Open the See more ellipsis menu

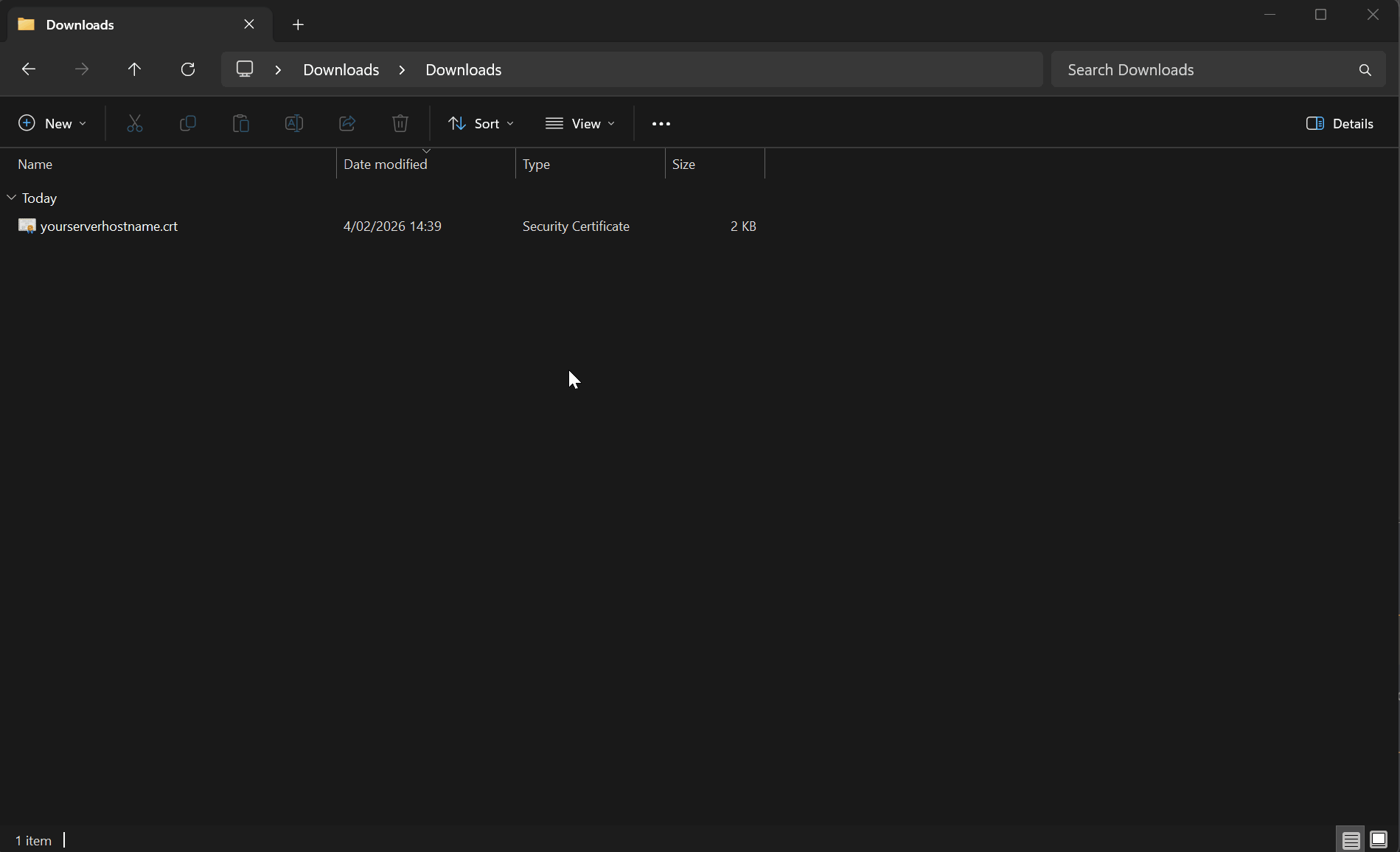pos(661,123)
